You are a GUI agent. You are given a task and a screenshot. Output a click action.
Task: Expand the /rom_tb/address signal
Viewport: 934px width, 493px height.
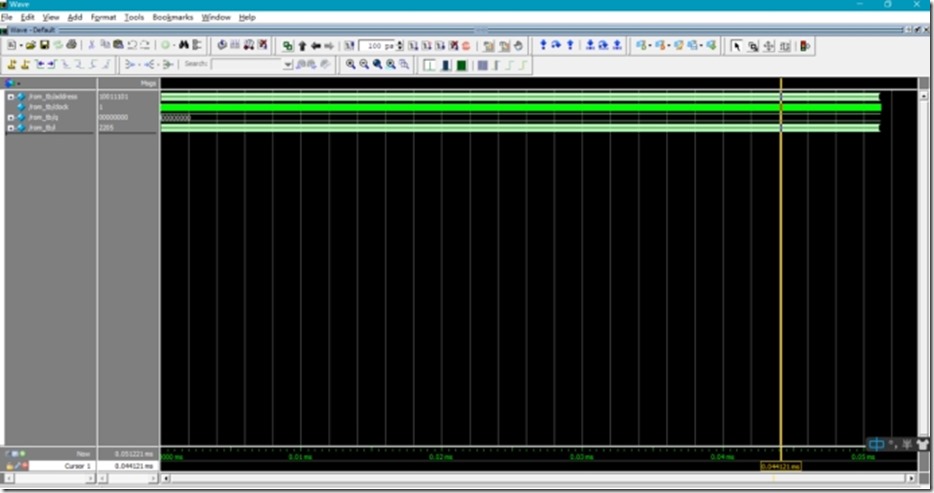click(10, 96)
